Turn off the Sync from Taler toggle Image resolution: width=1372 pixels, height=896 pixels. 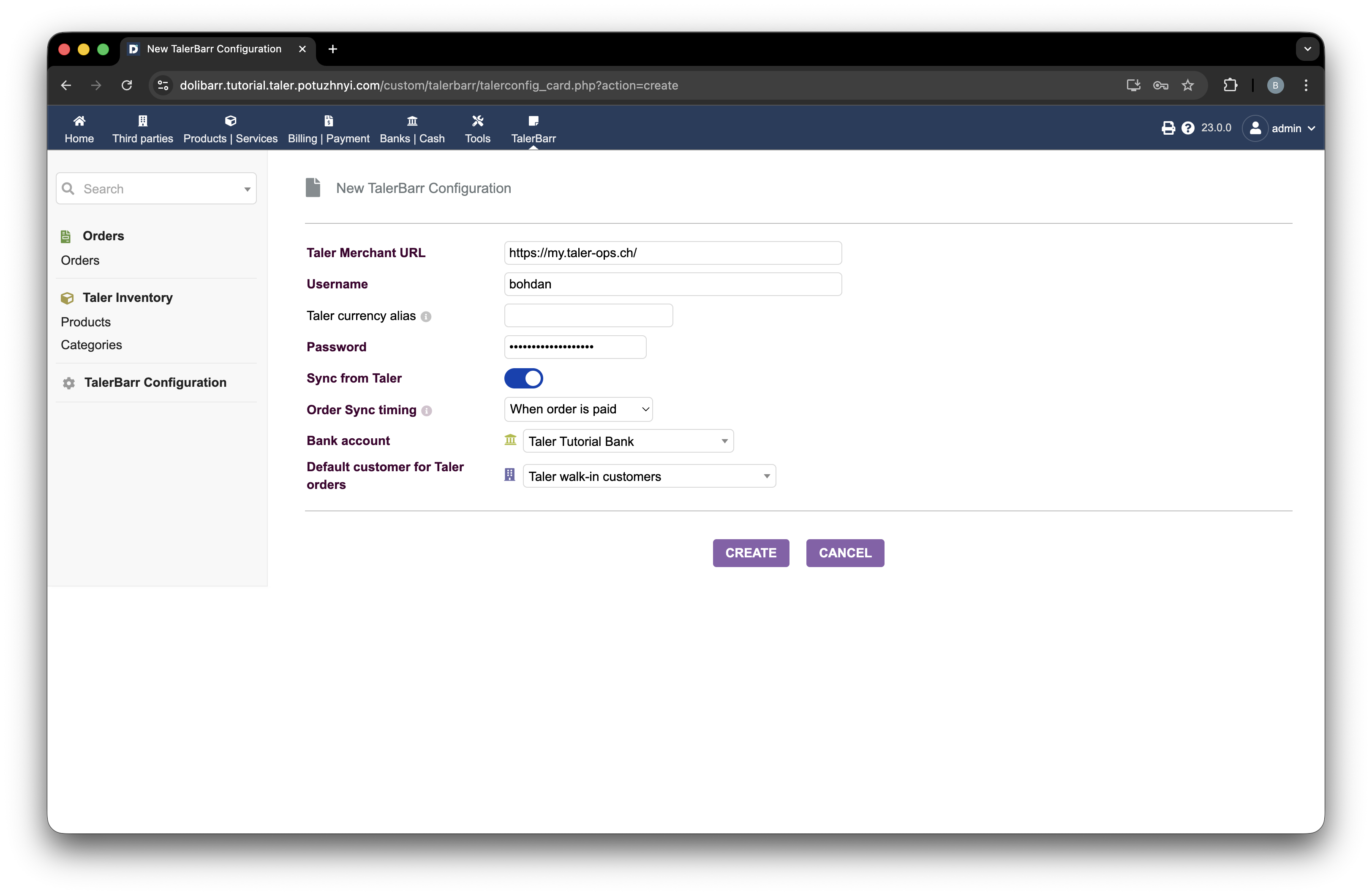pyautogui.click(x=523, y=379)
